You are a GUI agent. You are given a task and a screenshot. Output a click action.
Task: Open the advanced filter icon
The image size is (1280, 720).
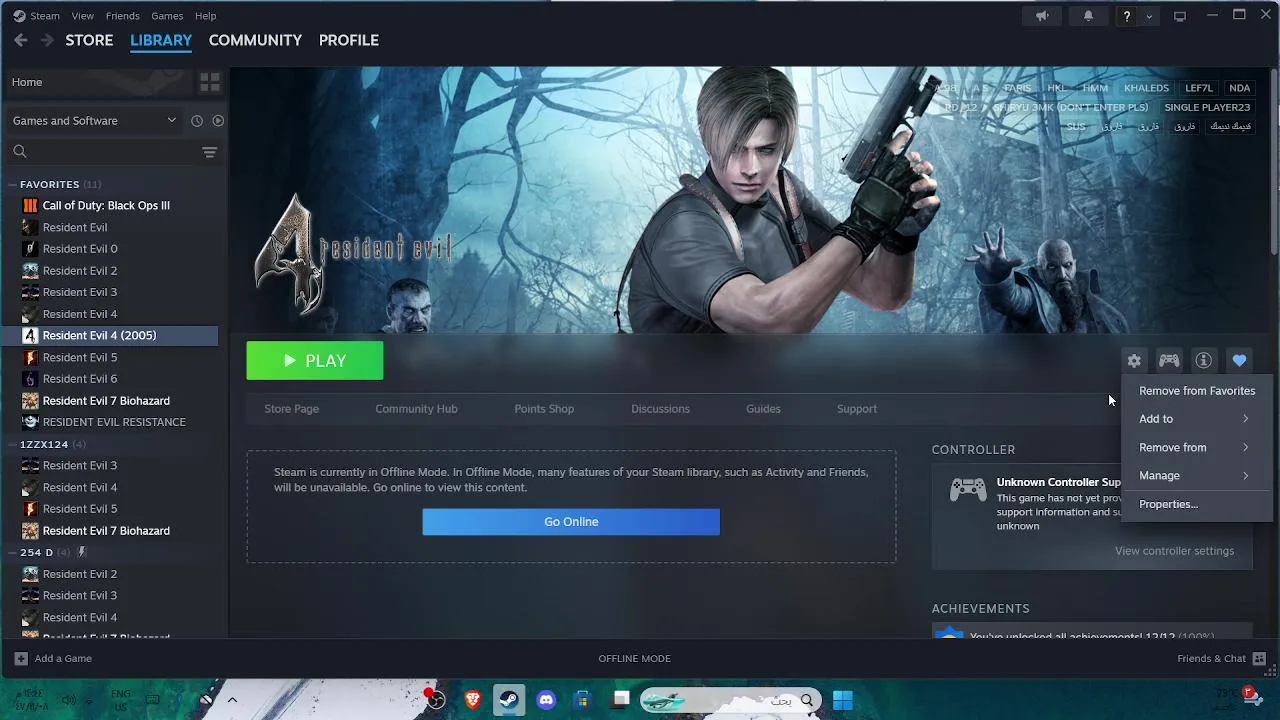tap(209, 152)
